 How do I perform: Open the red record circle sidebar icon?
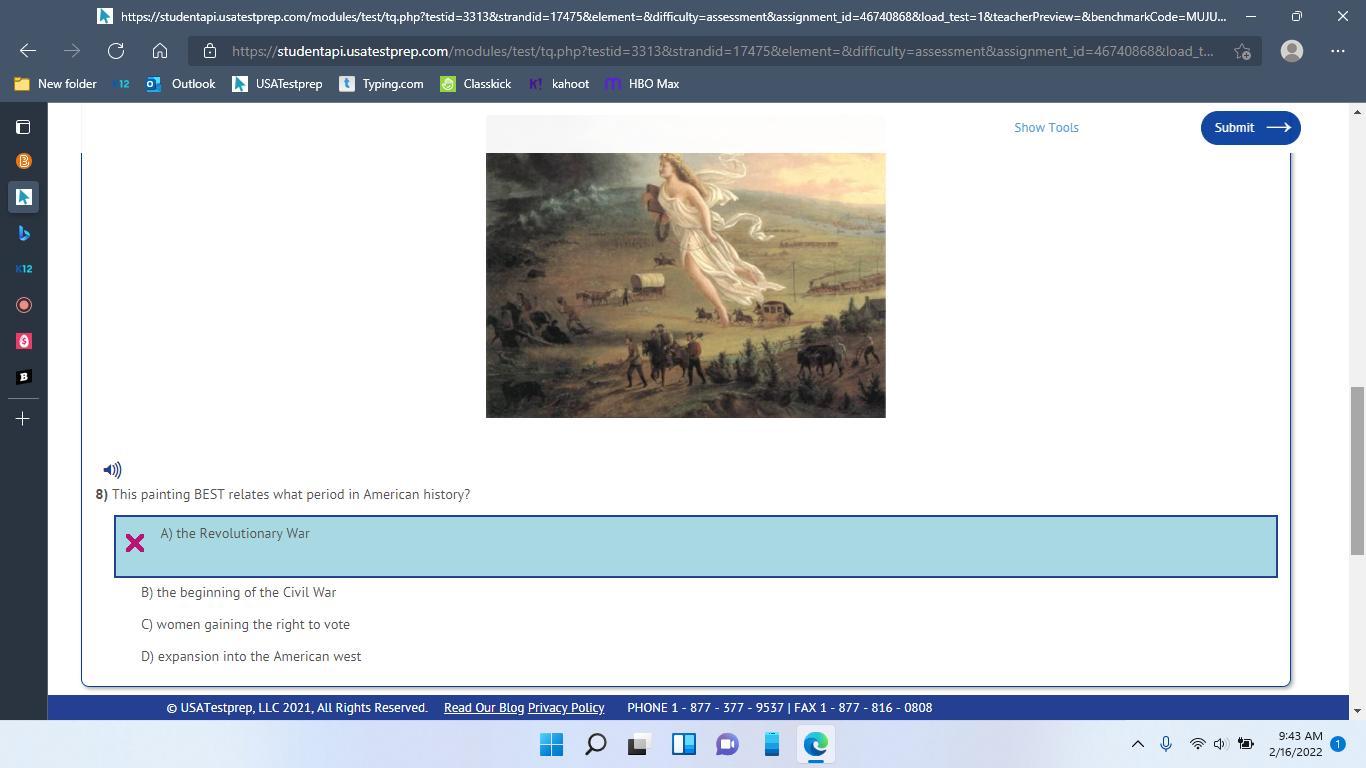click(23, 305)
